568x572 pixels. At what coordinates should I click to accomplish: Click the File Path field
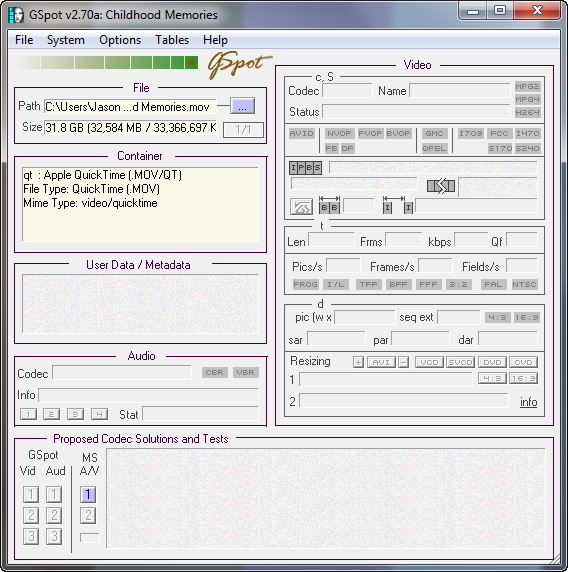pos(130,107)
